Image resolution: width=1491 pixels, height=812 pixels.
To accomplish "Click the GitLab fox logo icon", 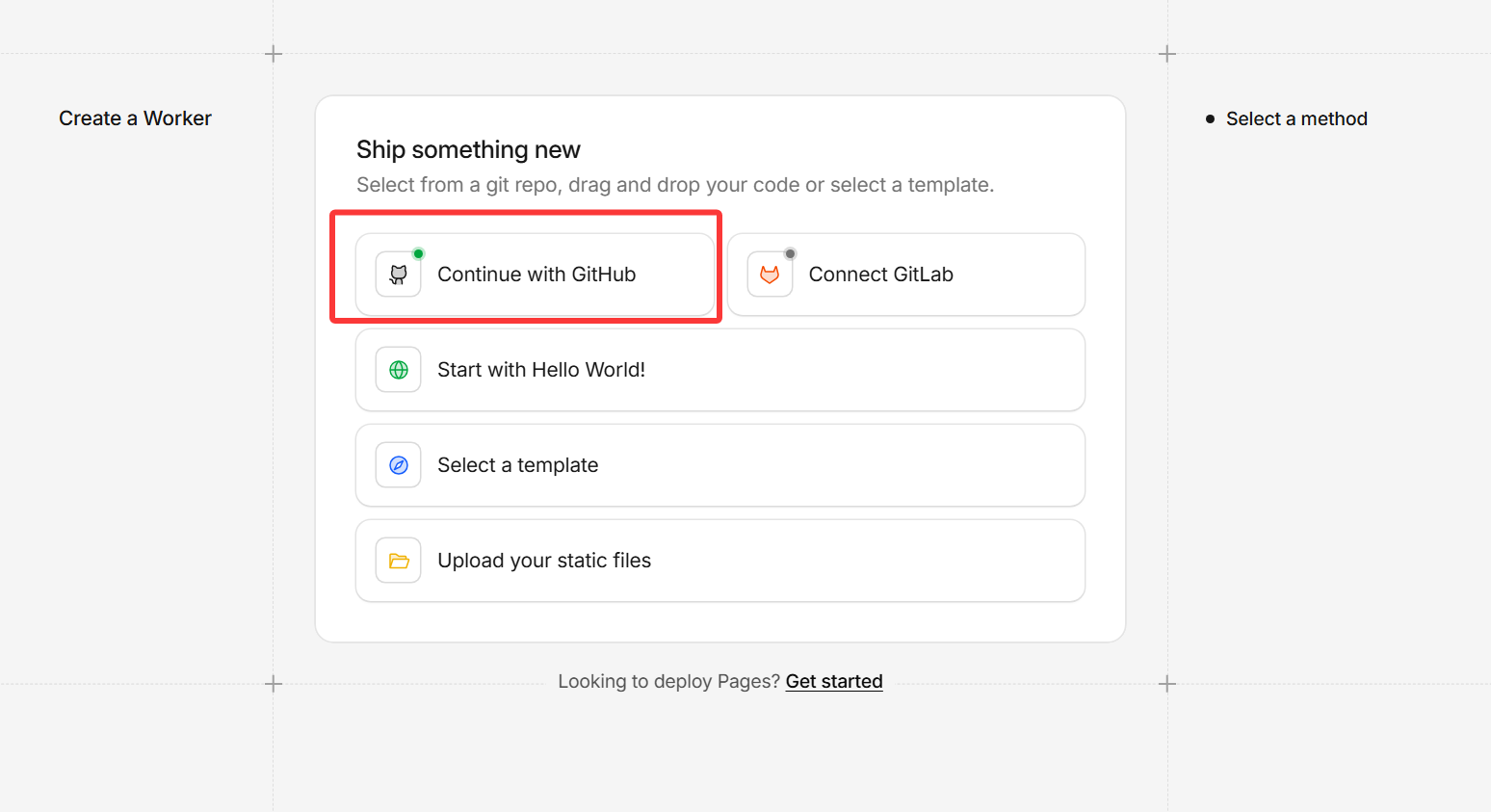I will tap(770, 275).
